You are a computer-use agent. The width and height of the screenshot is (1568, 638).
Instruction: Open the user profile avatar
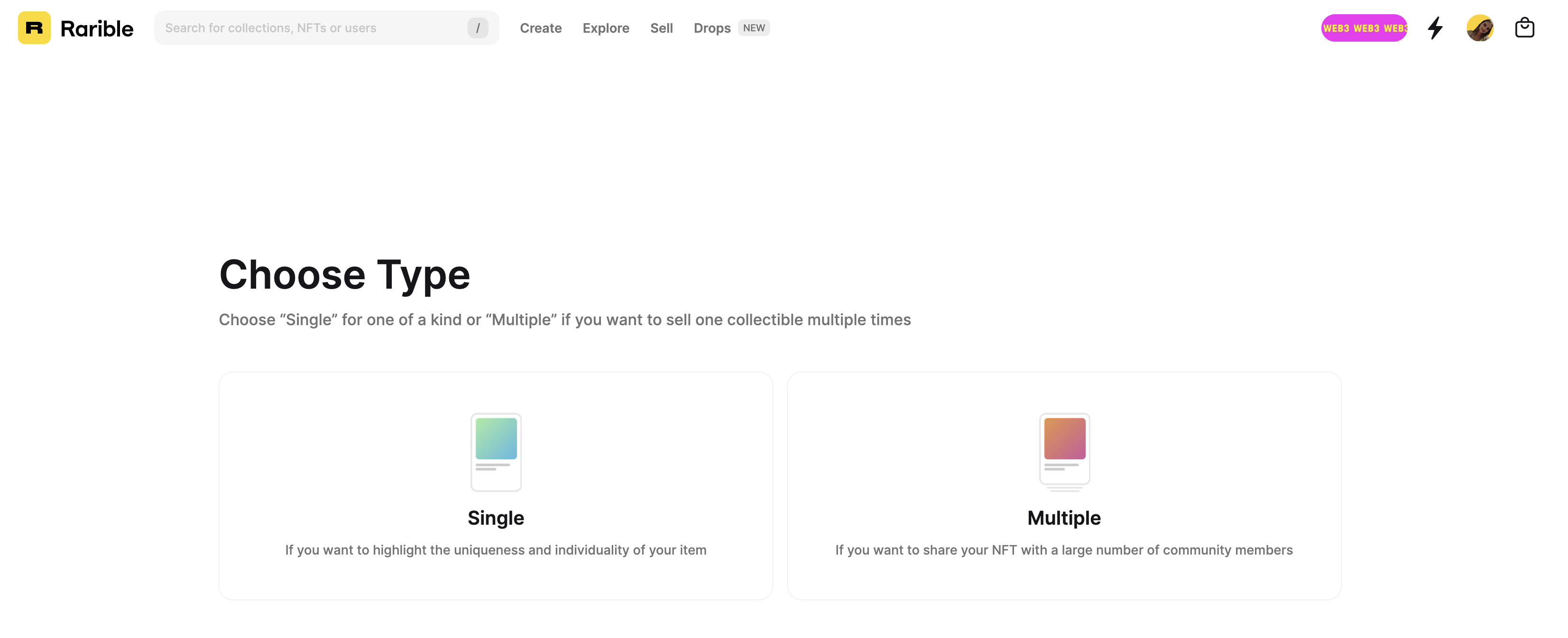pyautogui.click(x=1480, y=28)
